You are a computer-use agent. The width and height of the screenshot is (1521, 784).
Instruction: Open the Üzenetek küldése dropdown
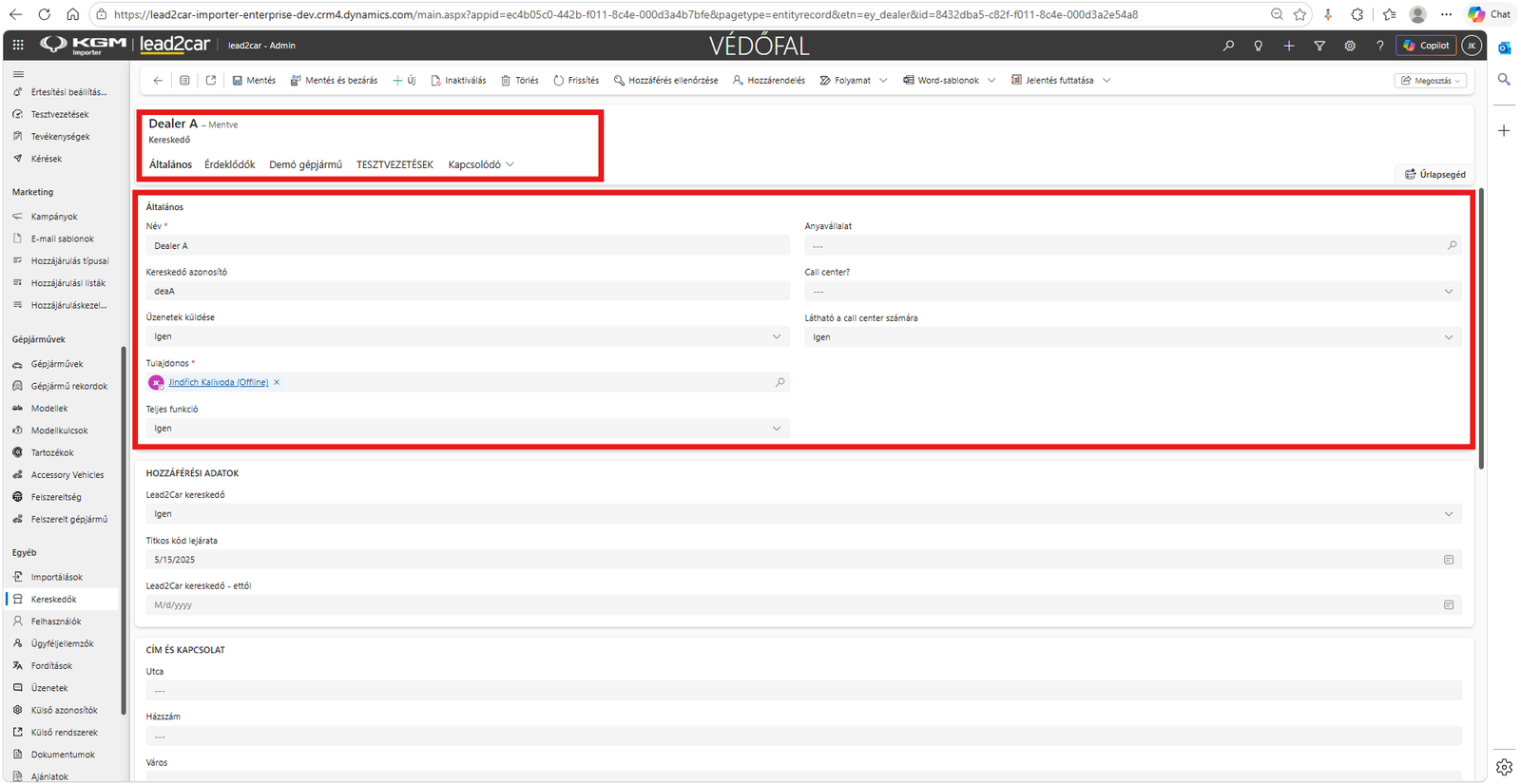[468, 336]
